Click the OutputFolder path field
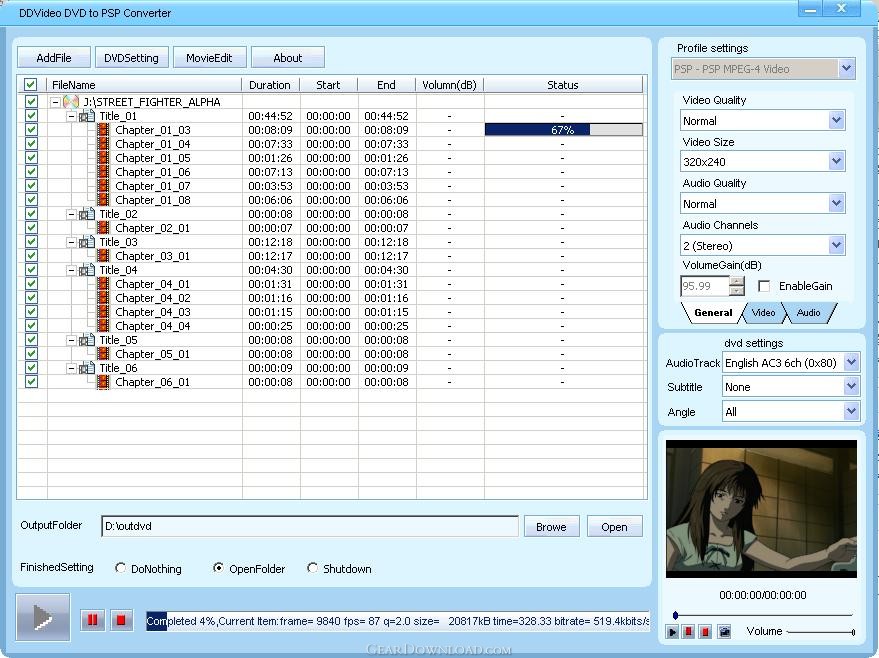Screen dimensions: 879x658 pyautogui.click(x=309, y=526)
